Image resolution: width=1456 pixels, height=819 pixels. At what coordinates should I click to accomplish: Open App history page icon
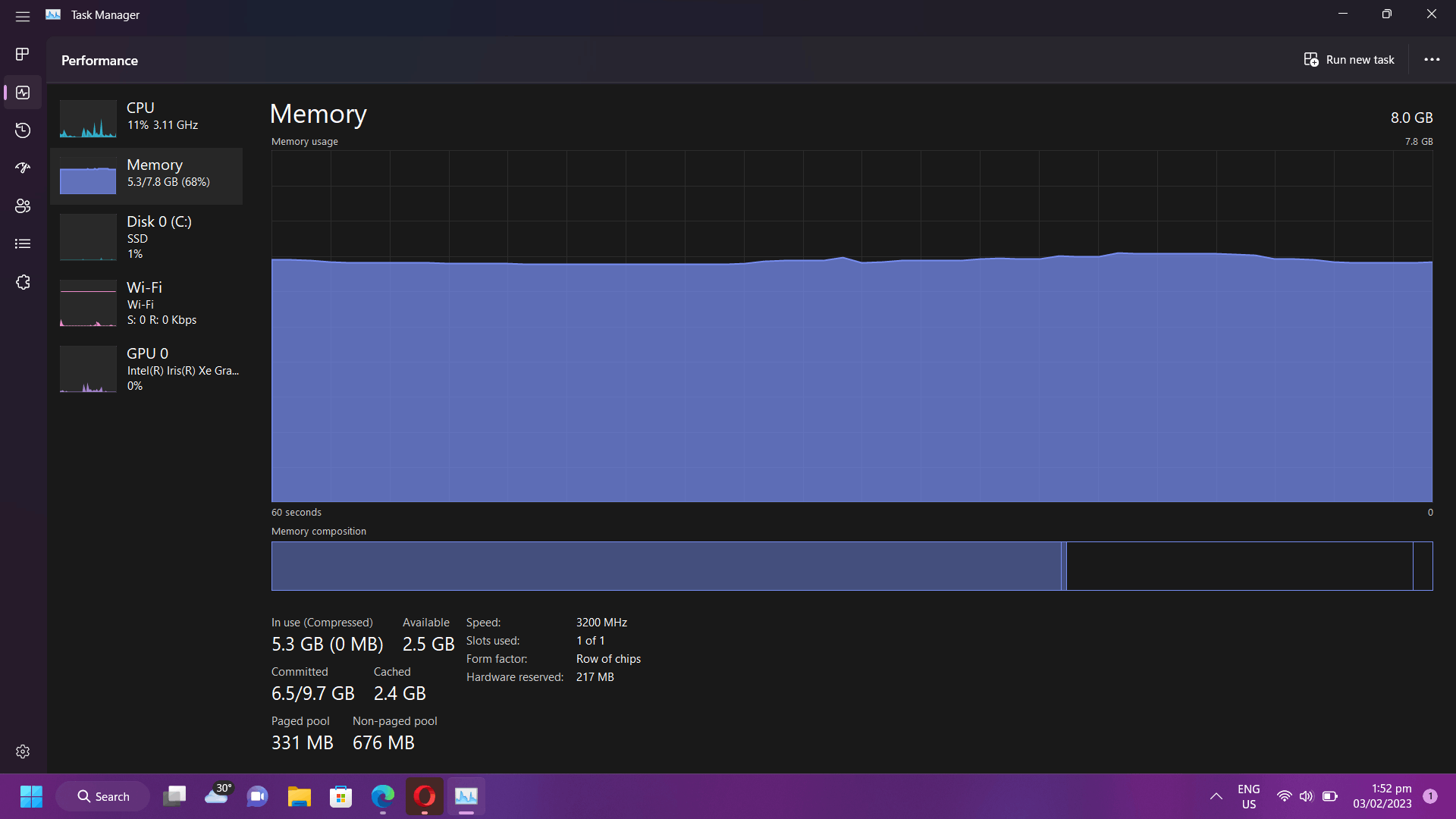pyautogui.click(x=23, y=130)
